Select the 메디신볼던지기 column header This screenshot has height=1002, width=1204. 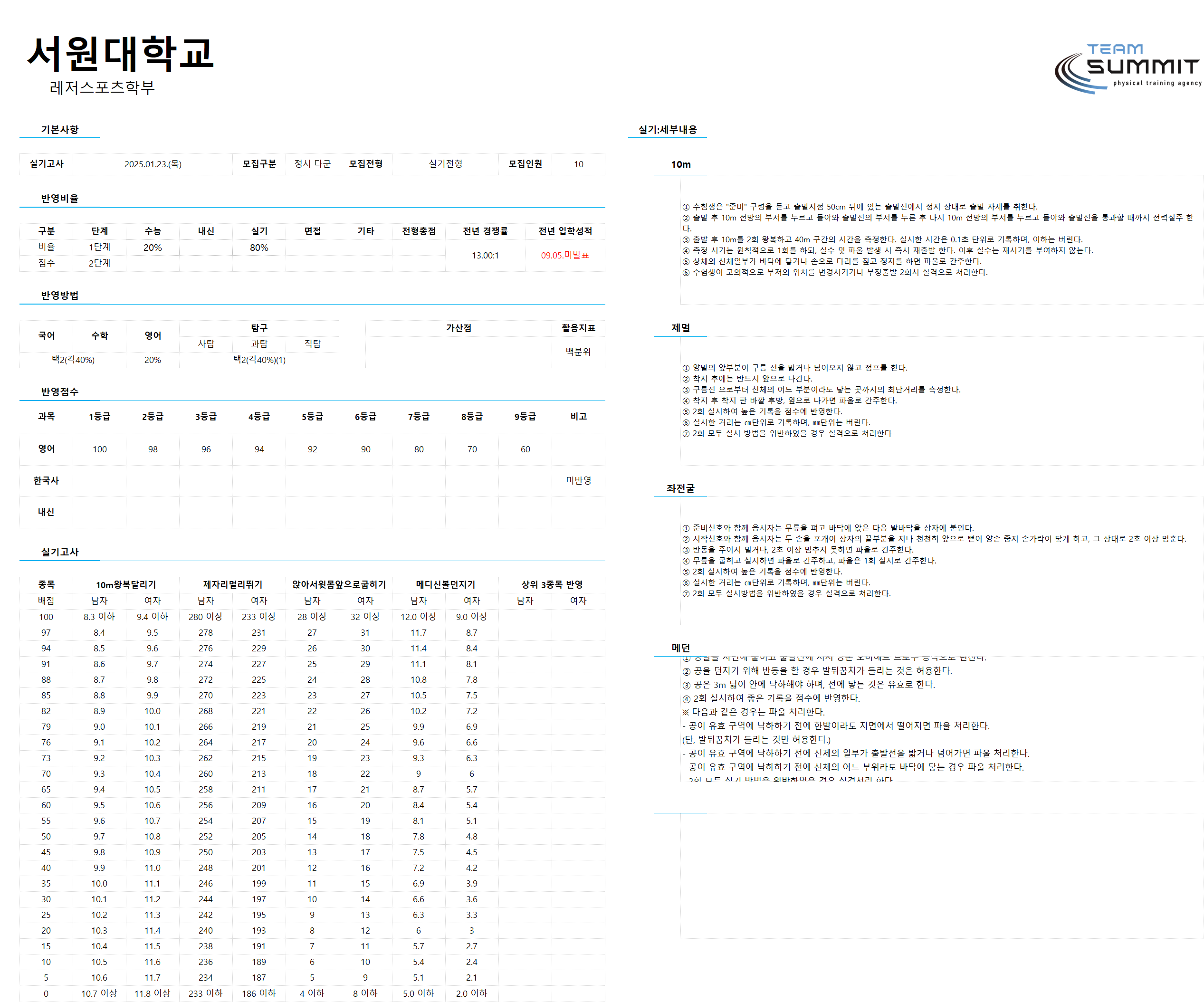[446, 585]
